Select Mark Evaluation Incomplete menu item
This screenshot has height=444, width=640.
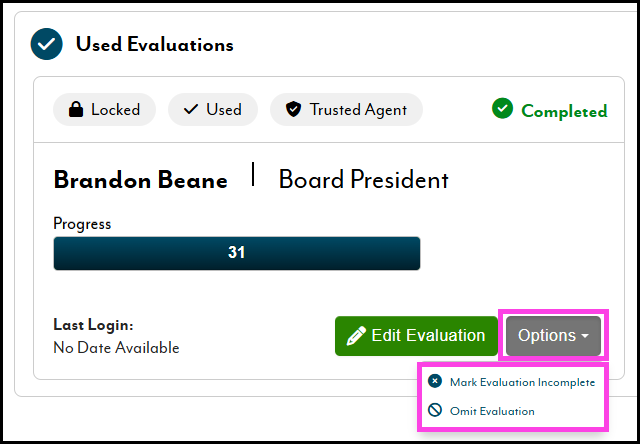[522, 382]
